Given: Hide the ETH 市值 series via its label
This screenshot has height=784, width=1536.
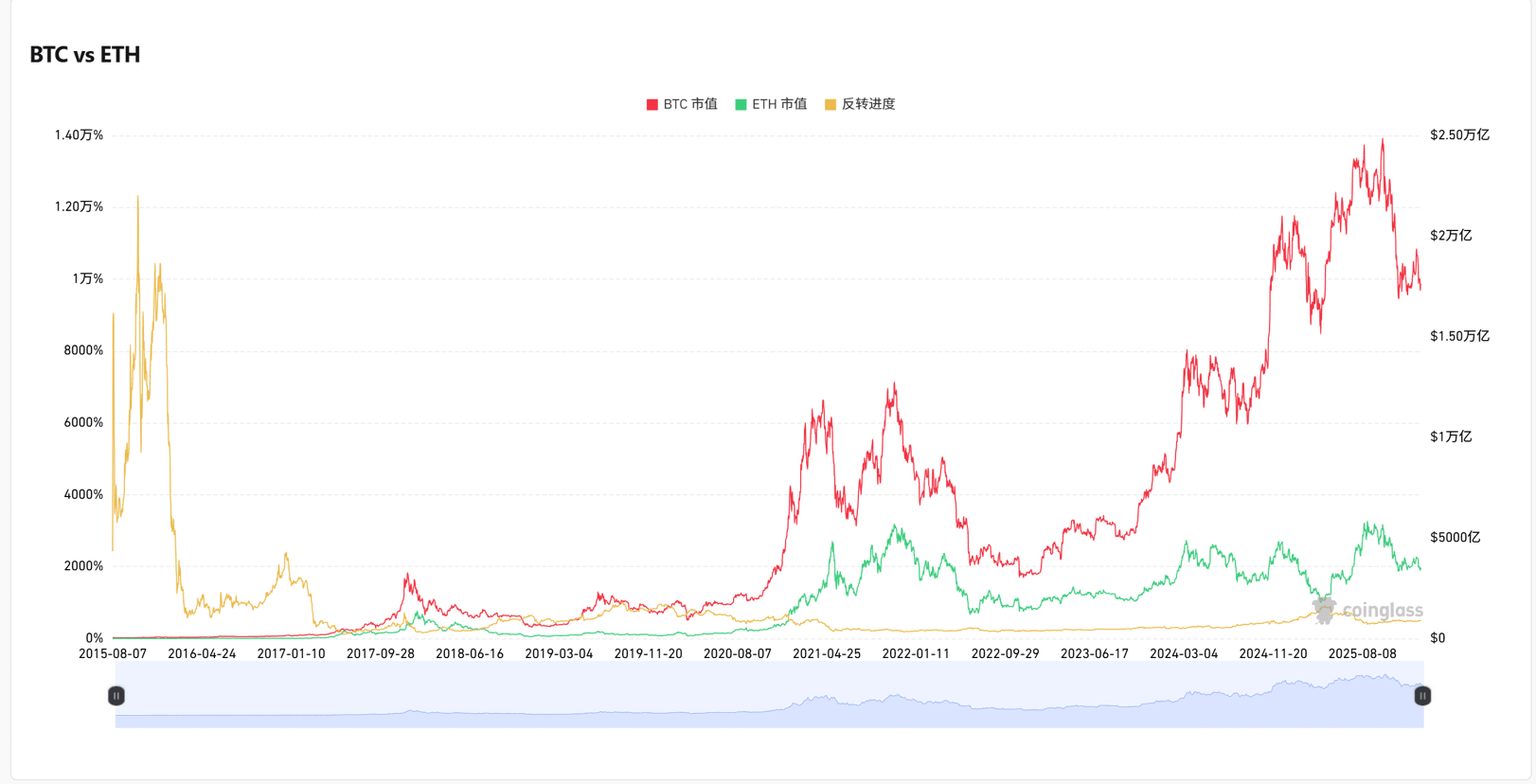Looking at the screenshot, I should click(779, 104).
